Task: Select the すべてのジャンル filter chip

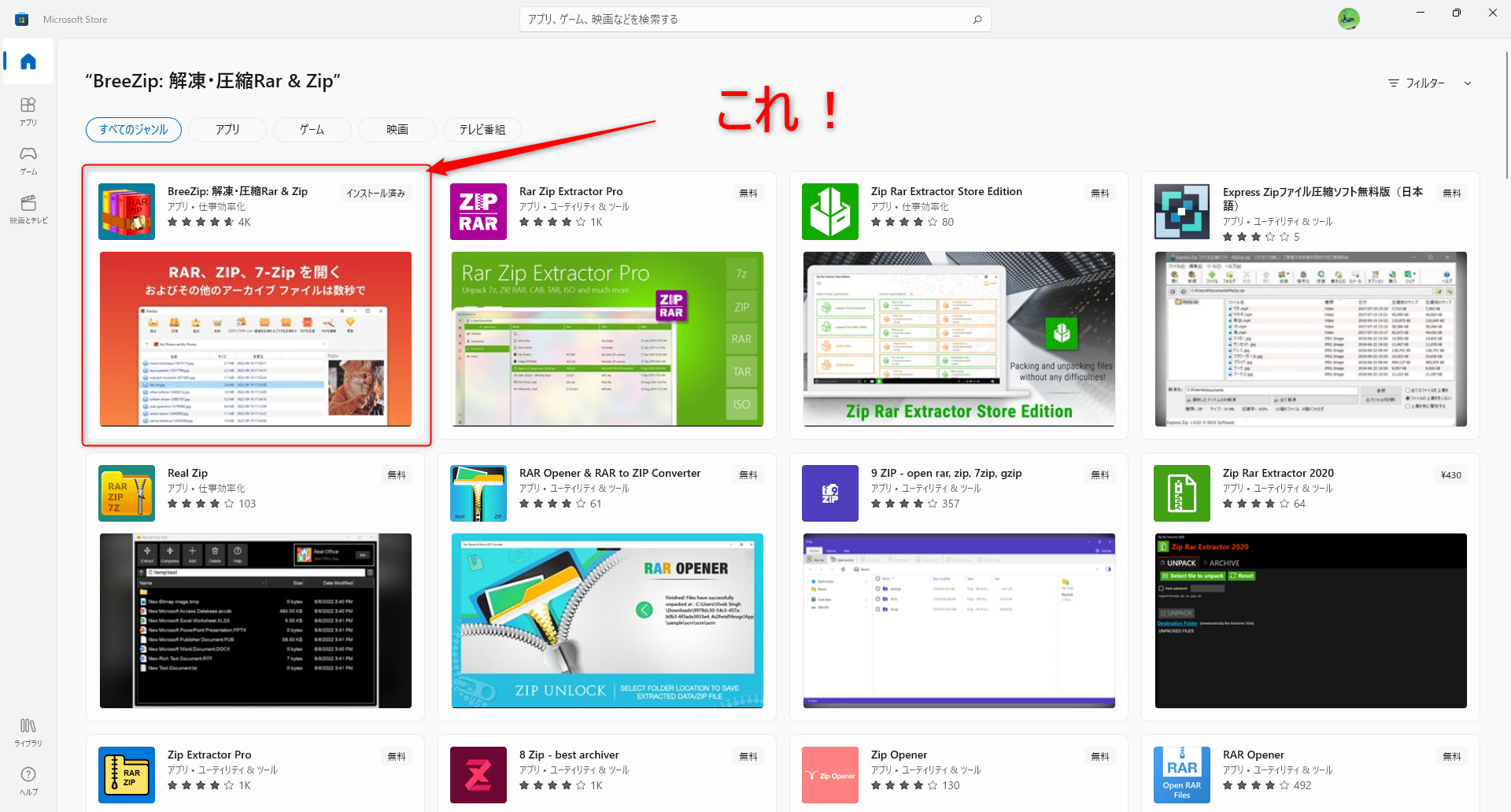Action: point(134,130)
